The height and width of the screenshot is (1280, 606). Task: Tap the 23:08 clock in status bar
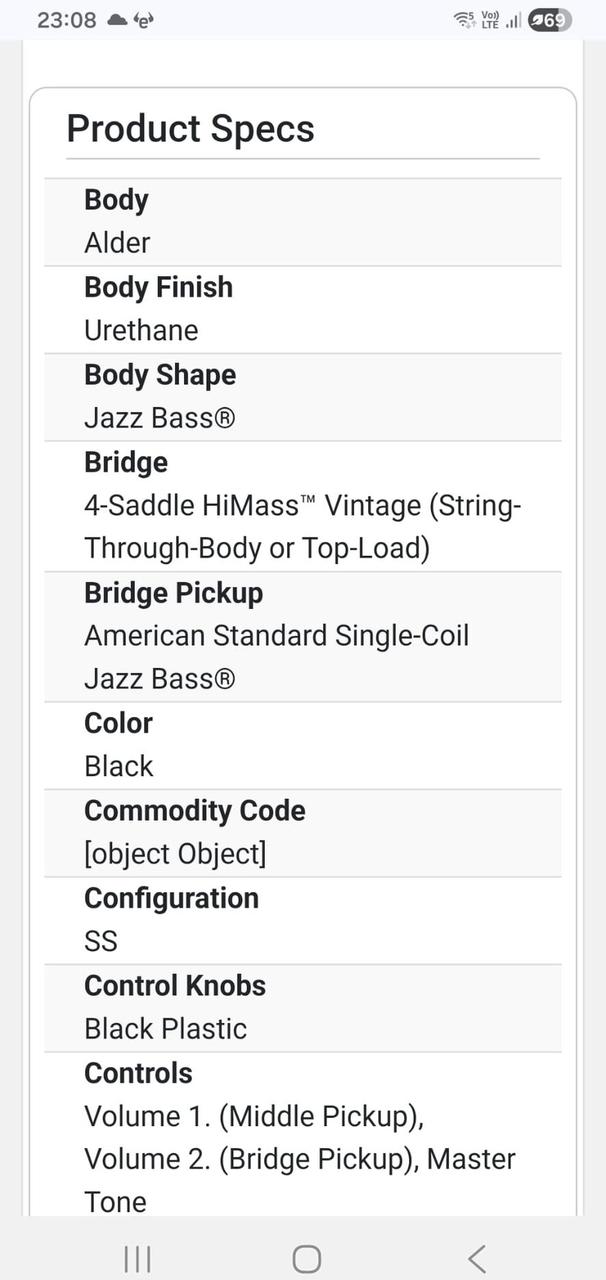tap(67, 20)
